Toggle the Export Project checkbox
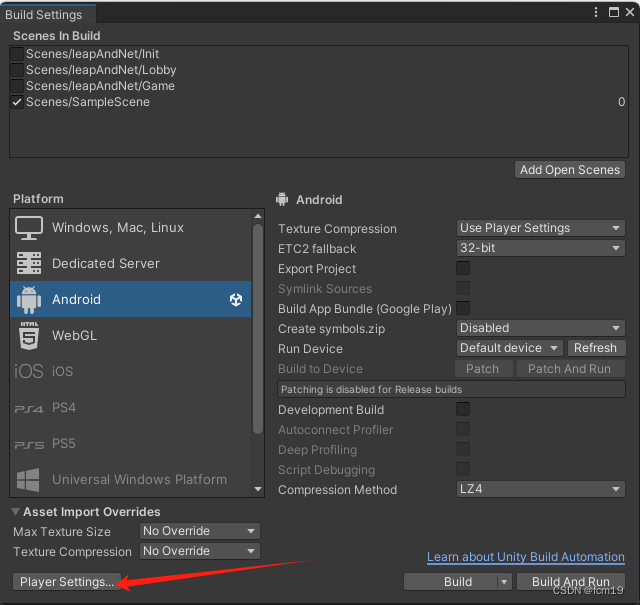640x605 pixels. coord(463,268)
